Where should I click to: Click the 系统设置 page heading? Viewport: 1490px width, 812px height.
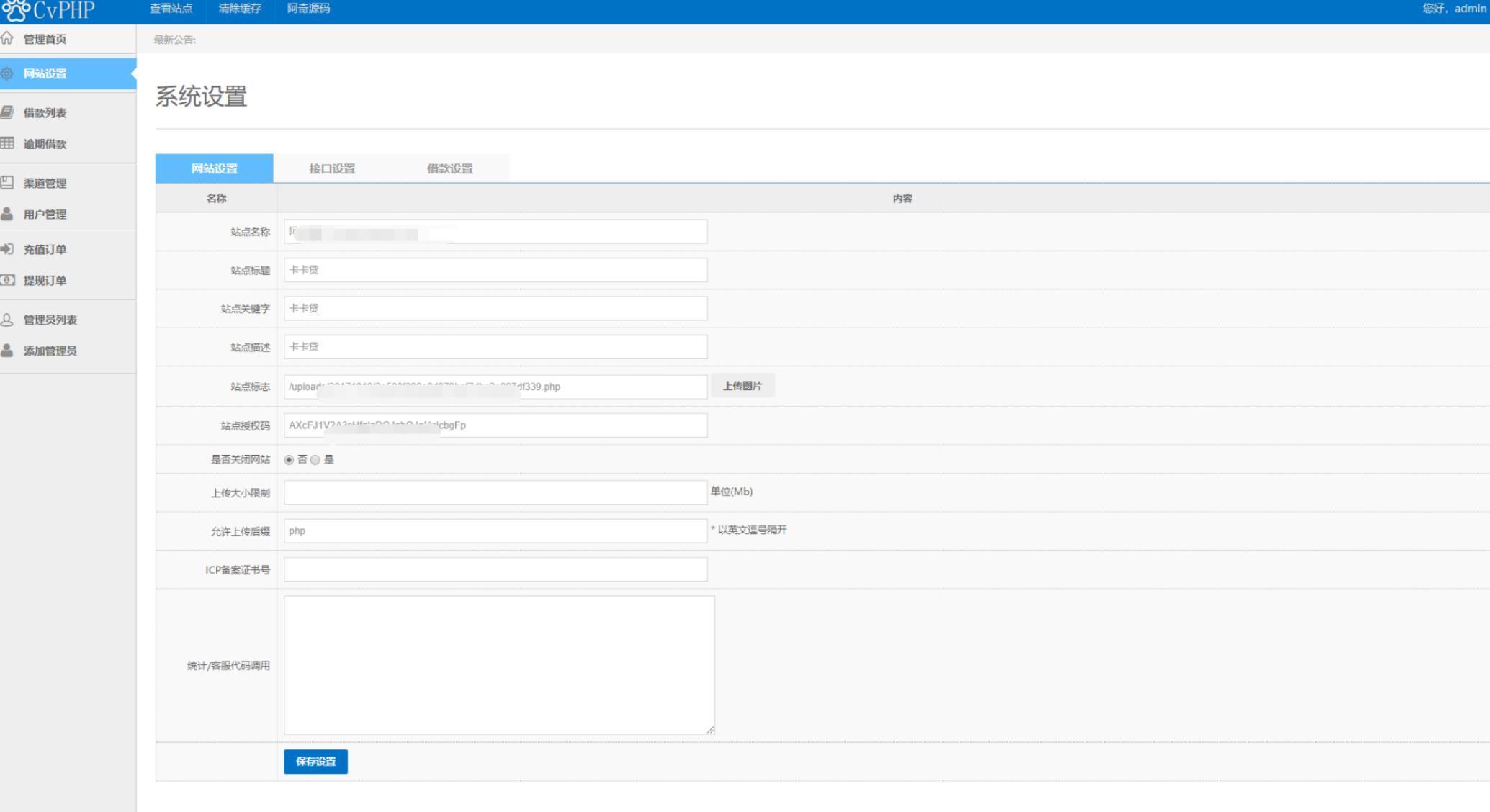click(201, 96)
